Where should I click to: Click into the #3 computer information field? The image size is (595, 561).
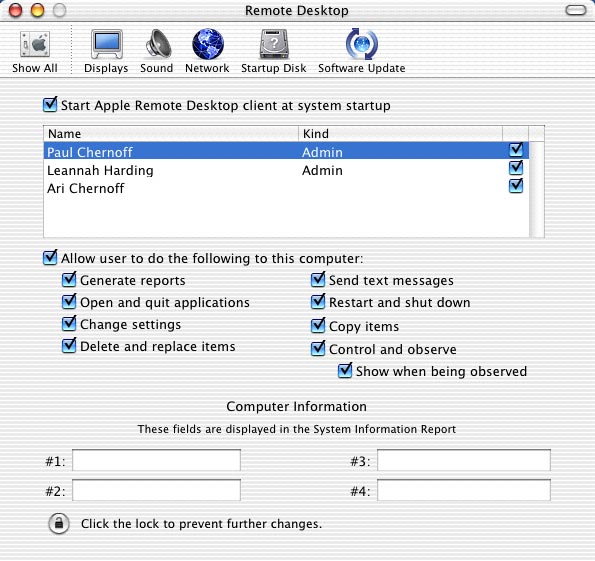464,460
